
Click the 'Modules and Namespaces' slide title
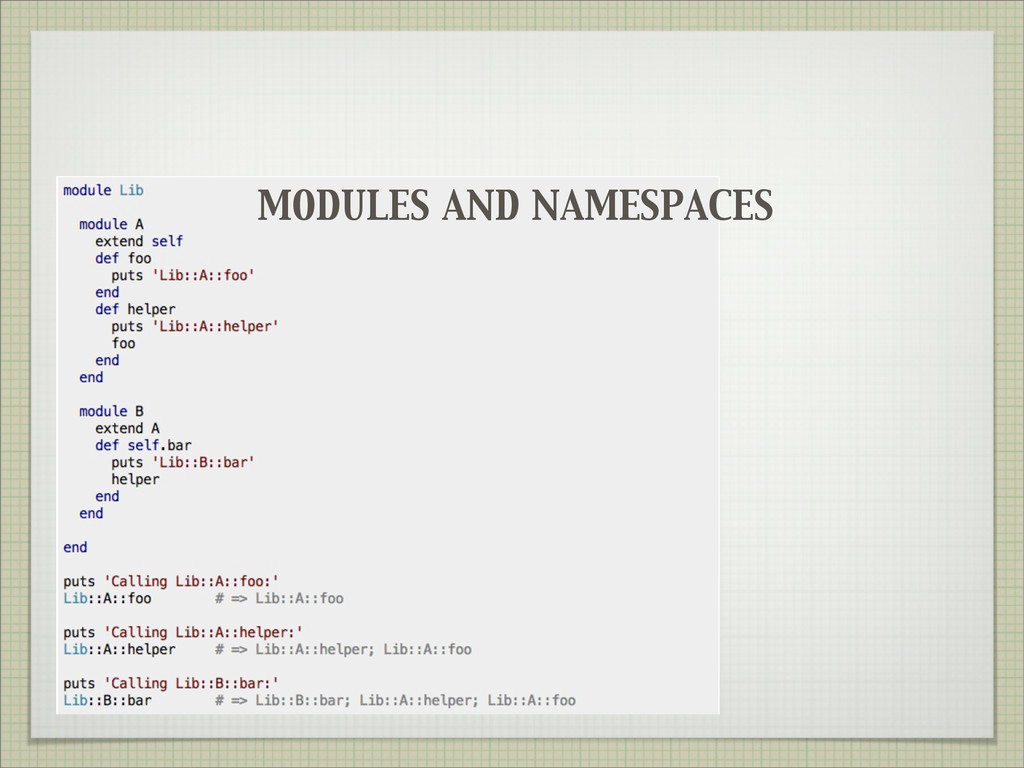coord(515,207)
